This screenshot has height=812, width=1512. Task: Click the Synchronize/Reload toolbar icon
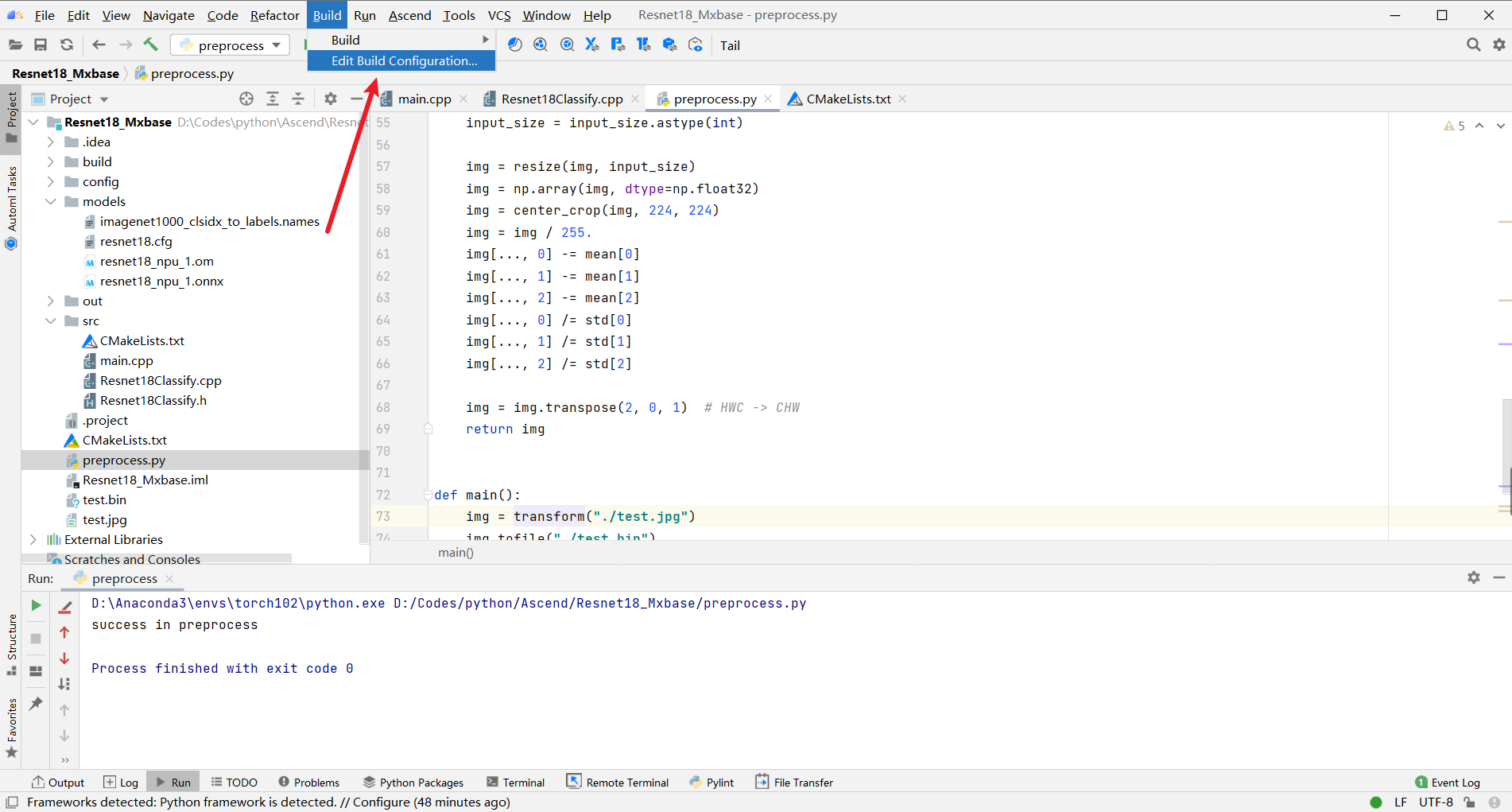click(x=67, y=45)
